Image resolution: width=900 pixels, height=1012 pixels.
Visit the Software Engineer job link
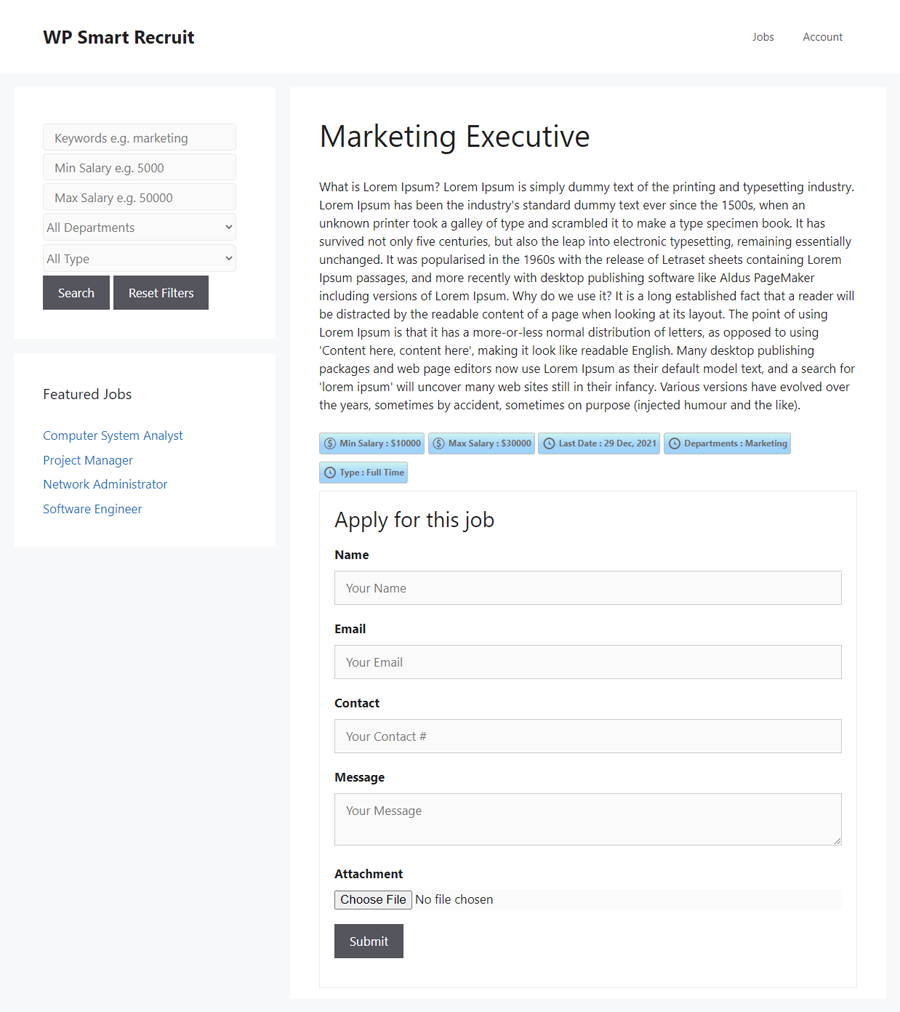(92, 509)
